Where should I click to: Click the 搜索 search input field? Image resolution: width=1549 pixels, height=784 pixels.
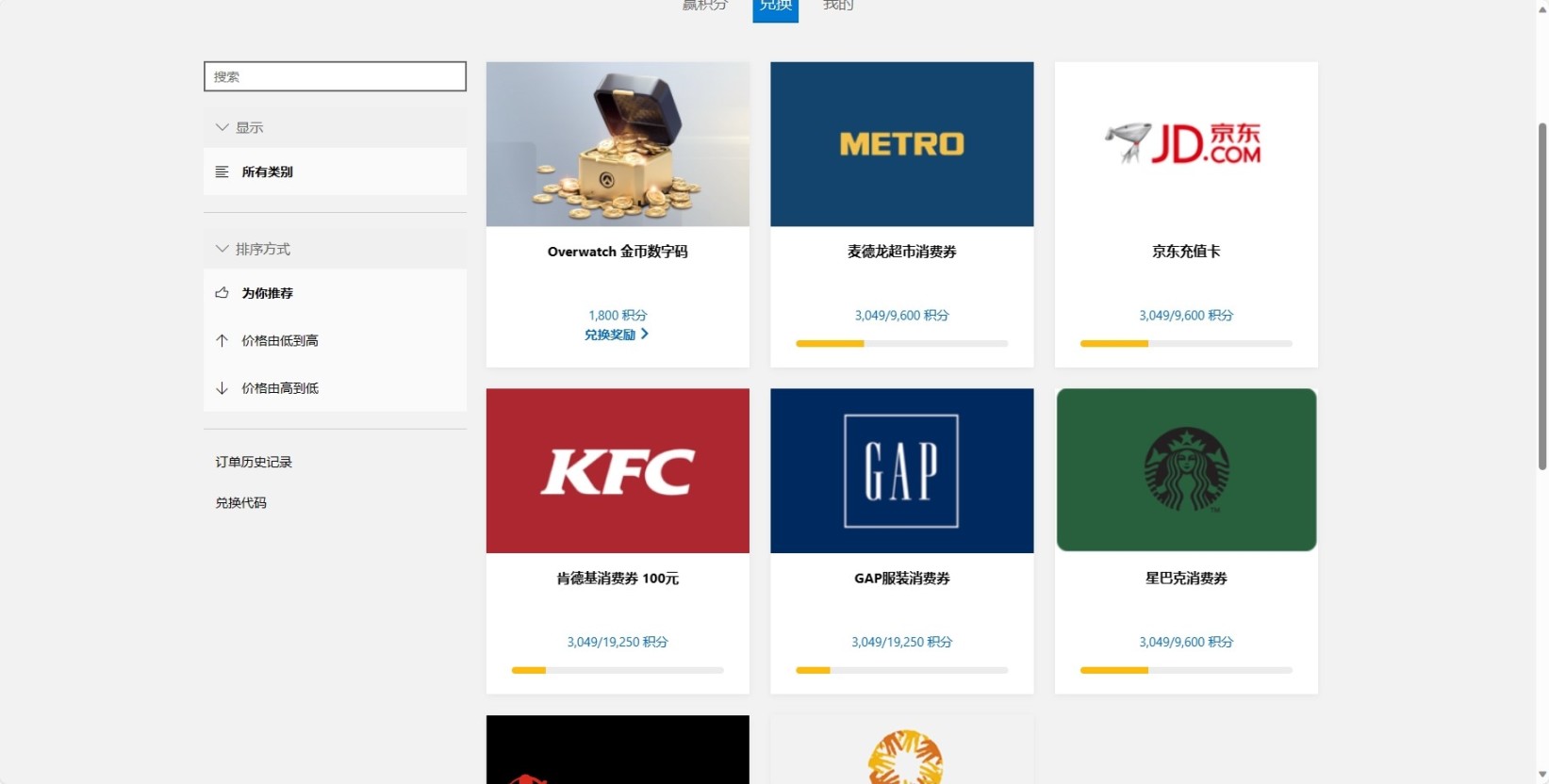coord(335,76)
